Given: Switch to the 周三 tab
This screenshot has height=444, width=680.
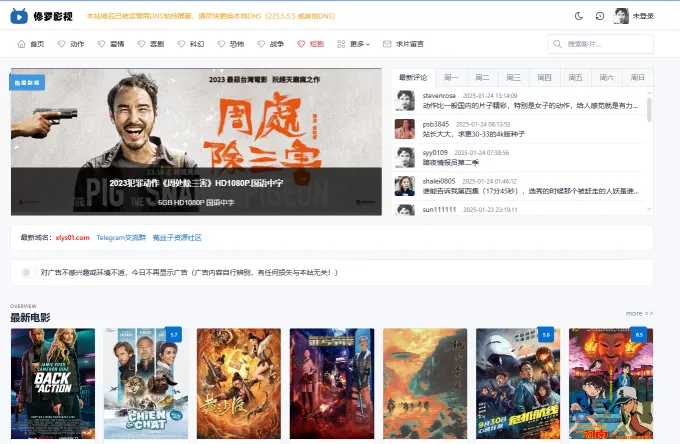Looking at the screenshot, I should click(513, 78).
